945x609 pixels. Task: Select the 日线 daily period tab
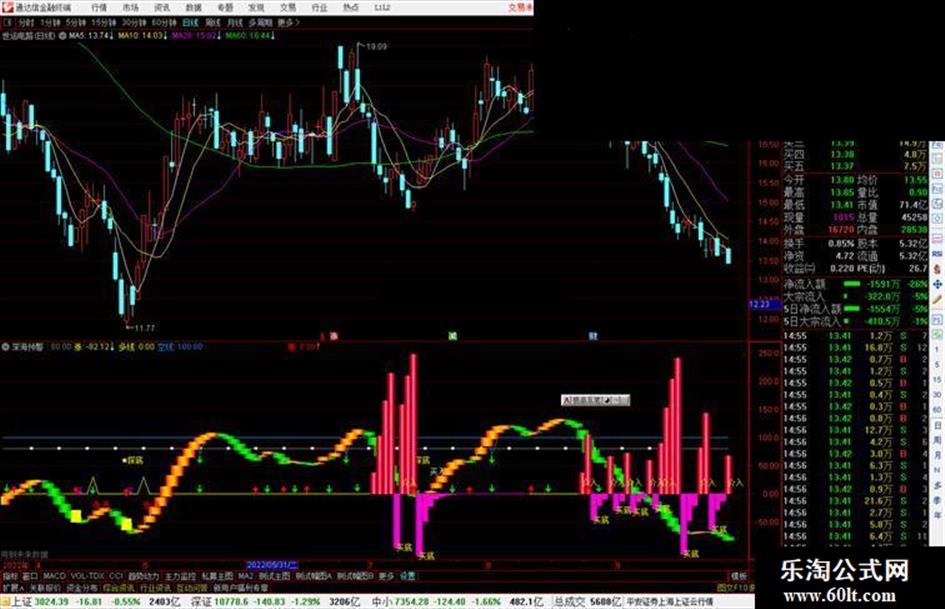[x=190, y=22]
